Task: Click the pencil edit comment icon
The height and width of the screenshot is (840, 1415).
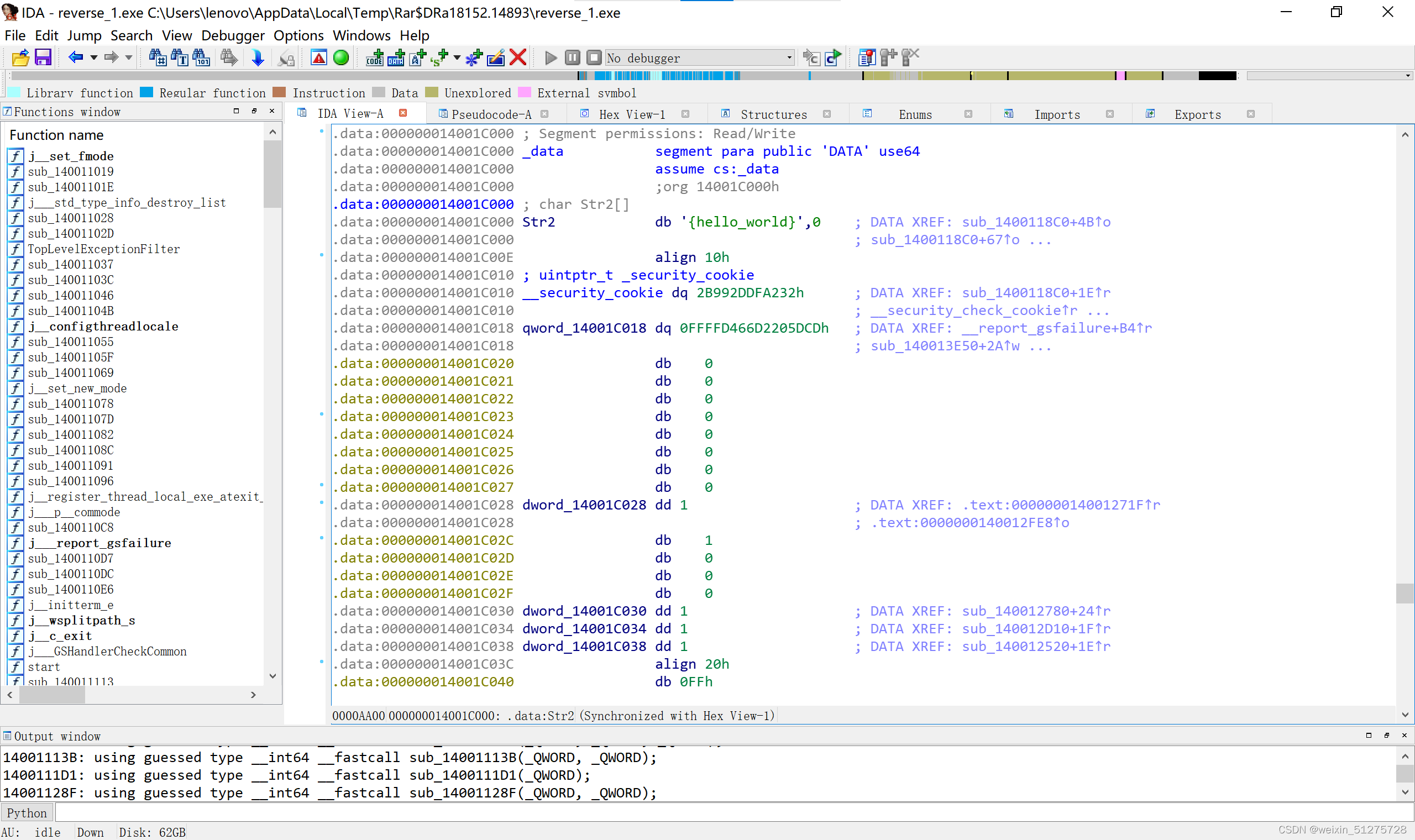Action: [496, 57]
